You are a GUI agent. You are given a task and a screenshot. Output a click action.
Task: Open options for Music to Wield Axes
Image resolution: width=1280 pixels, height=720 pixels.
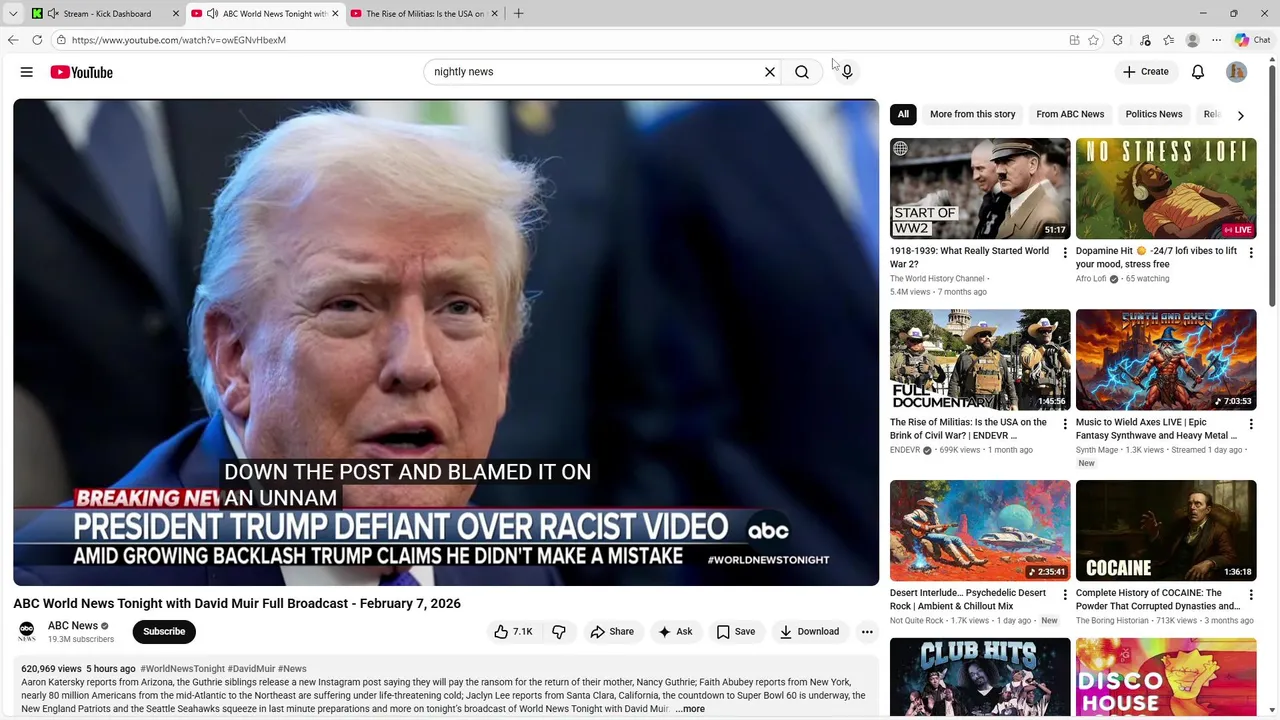click(x=1251, y=424)
